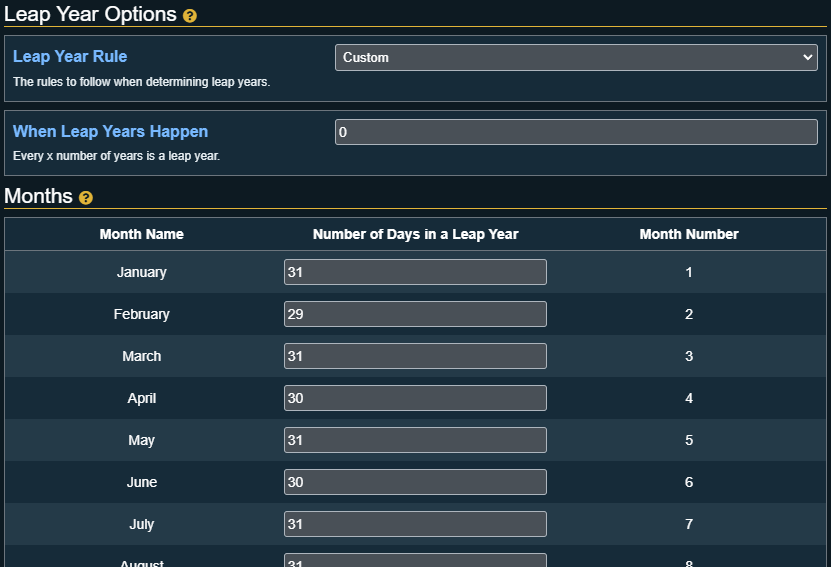The width and height of the screenshot is (831, 567).
Task: Click the Month Name column header
Action: click(x=142, y=234)
